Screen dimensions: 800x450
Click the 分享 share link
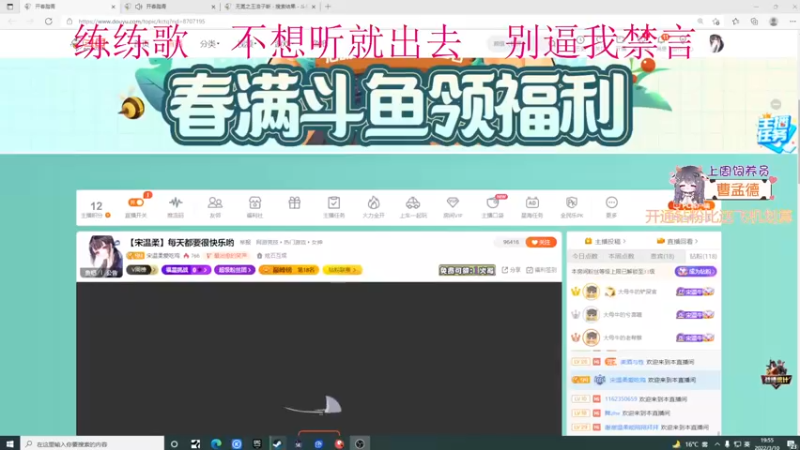[511, 270]
